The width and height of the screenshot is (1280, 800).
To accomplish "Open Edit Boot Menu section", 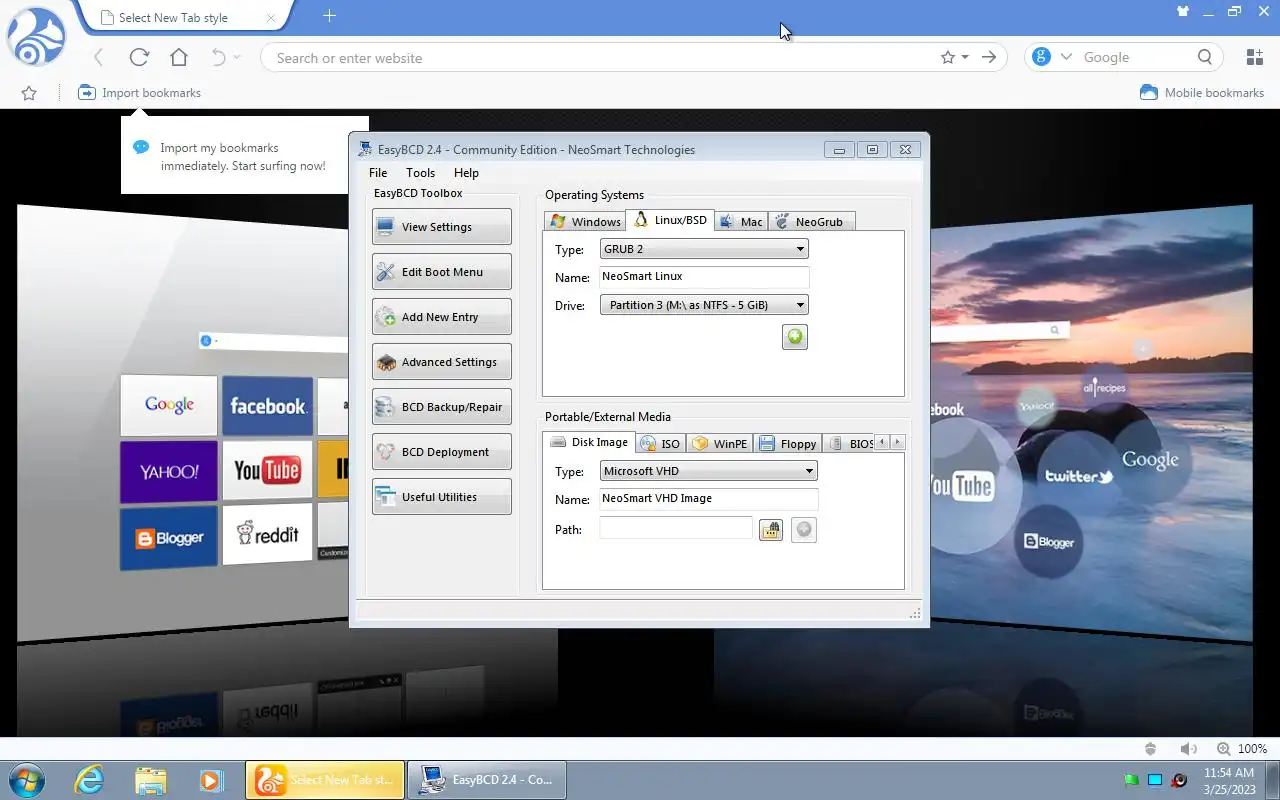I will pos(441,272).
